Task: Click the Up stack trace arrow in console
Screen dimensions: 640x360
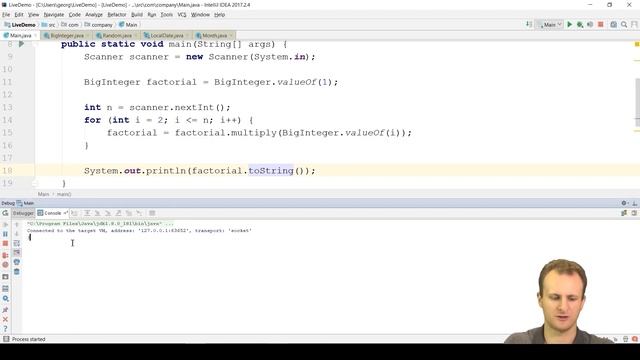Action: tap(17, 224)
